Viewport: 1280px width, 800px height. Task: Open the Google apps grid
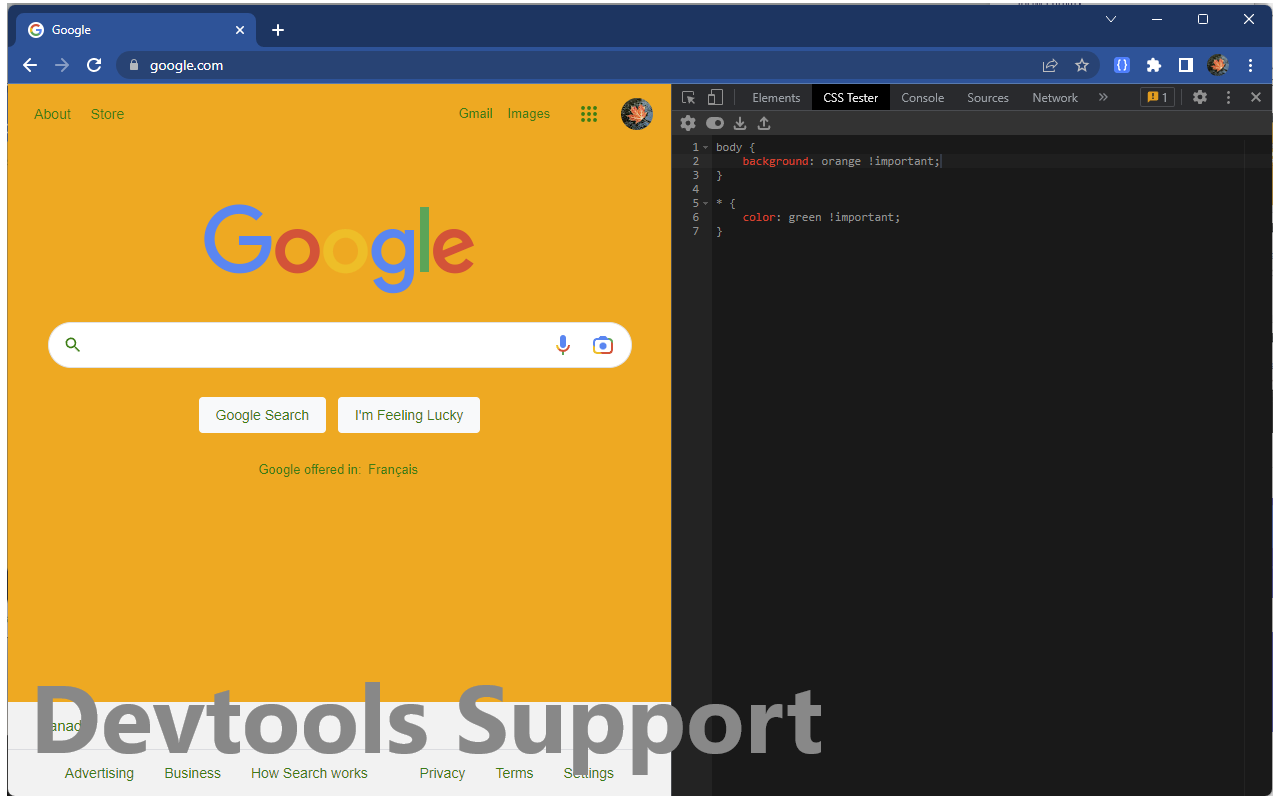click(x=589, y=114)
